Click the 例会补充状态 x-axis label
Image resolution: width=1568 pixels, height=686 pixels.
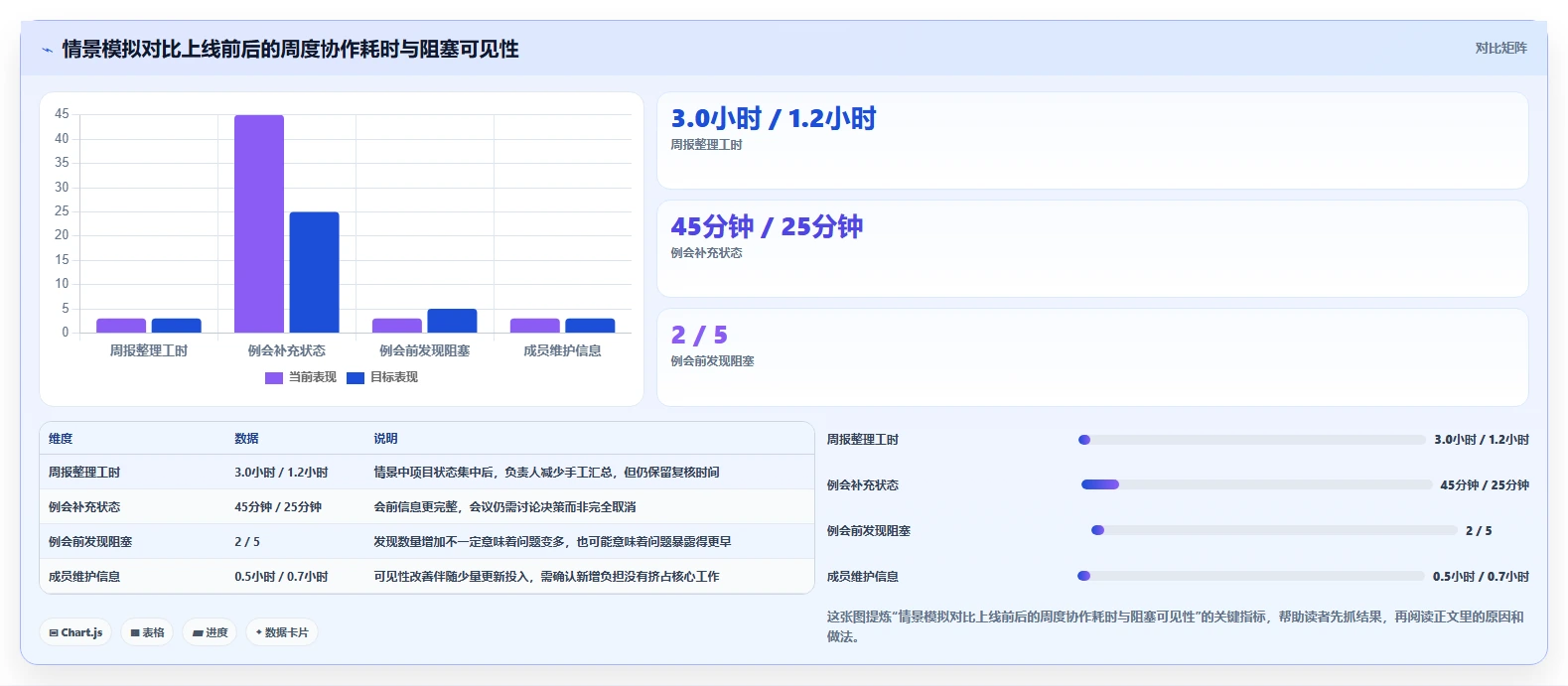click(287, 351)
